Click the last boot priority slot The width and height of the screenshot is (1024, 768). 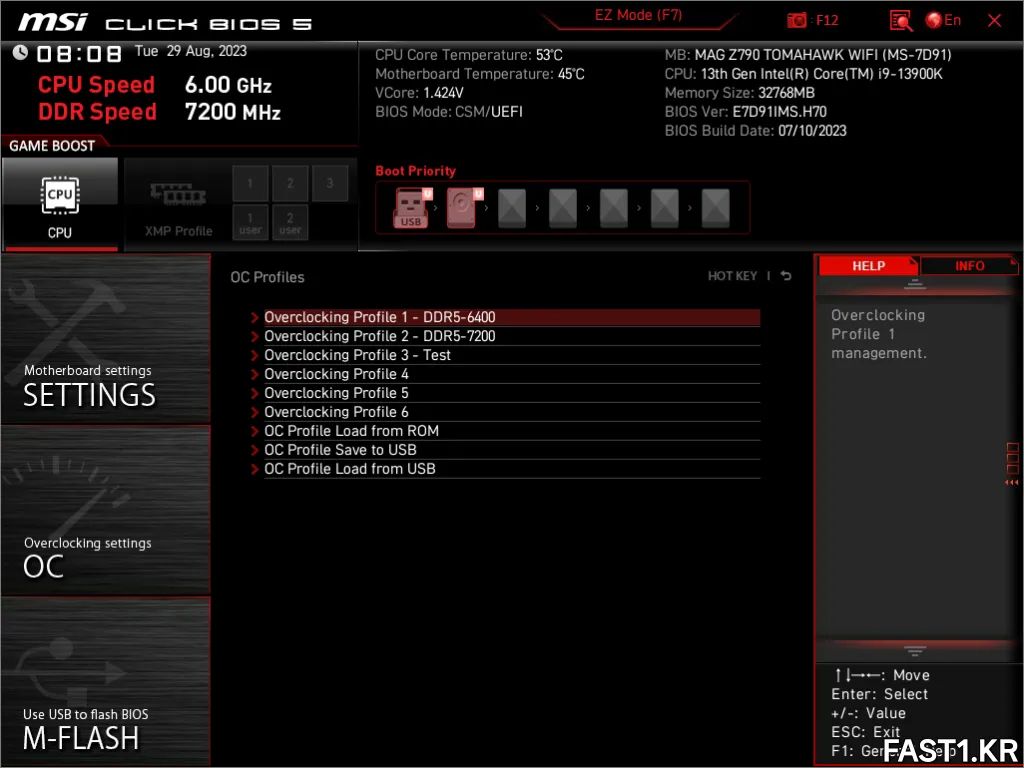point(715,208)
